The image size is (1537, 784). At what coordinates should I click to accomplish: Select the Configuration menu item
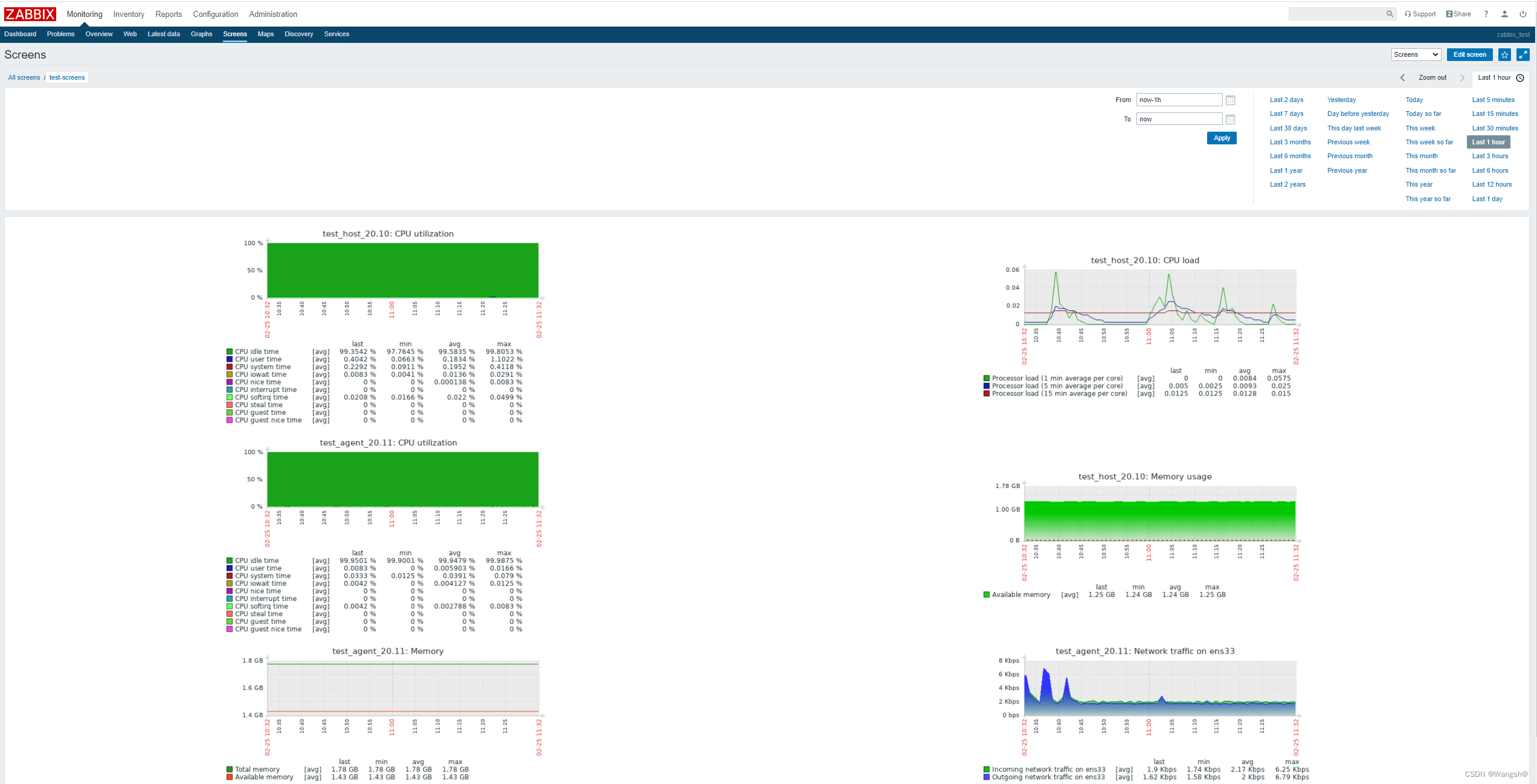[213, 14]
